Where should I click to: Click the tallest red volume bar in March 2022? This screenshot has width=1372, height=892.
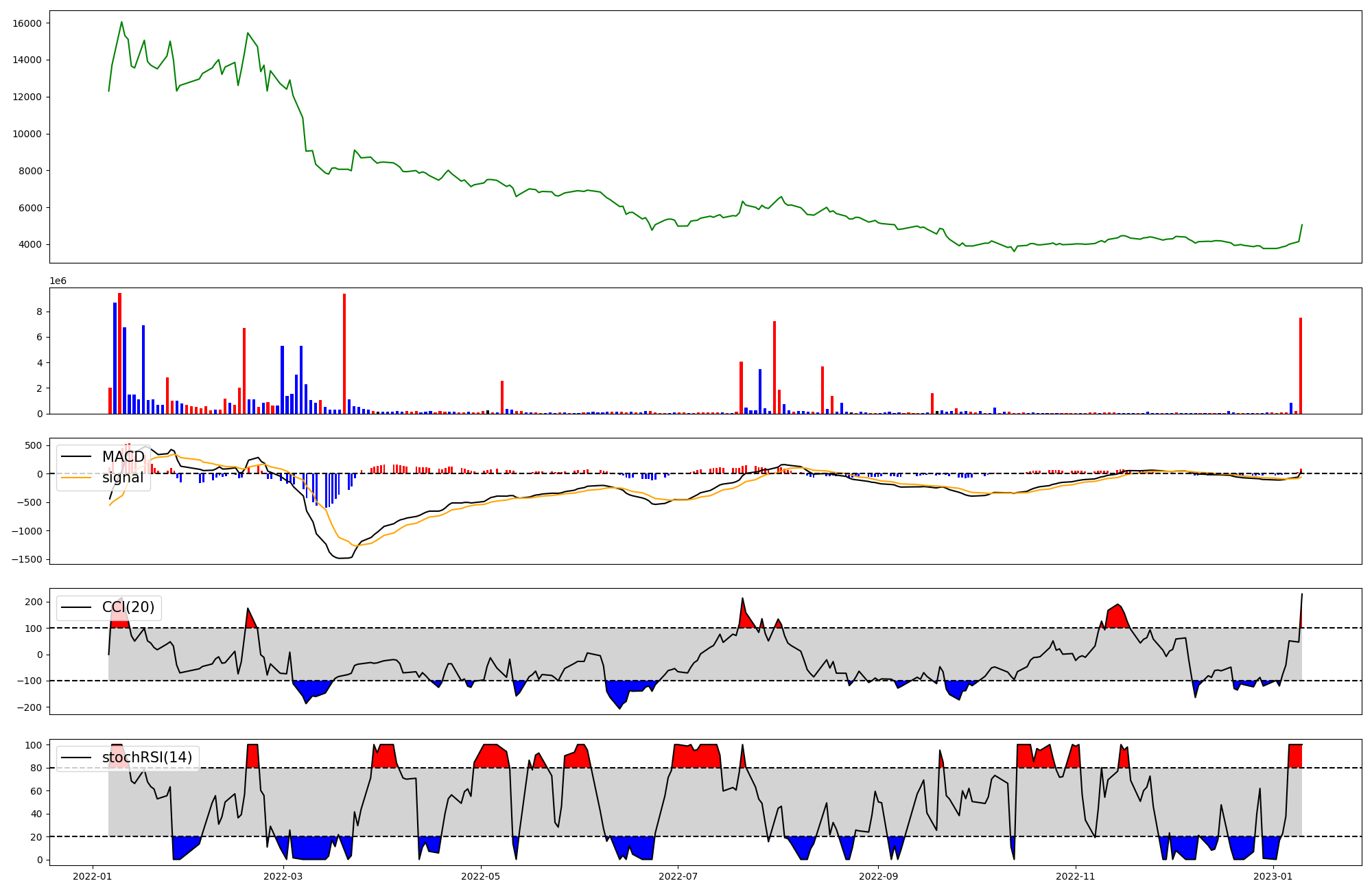(x=344, y=353)
